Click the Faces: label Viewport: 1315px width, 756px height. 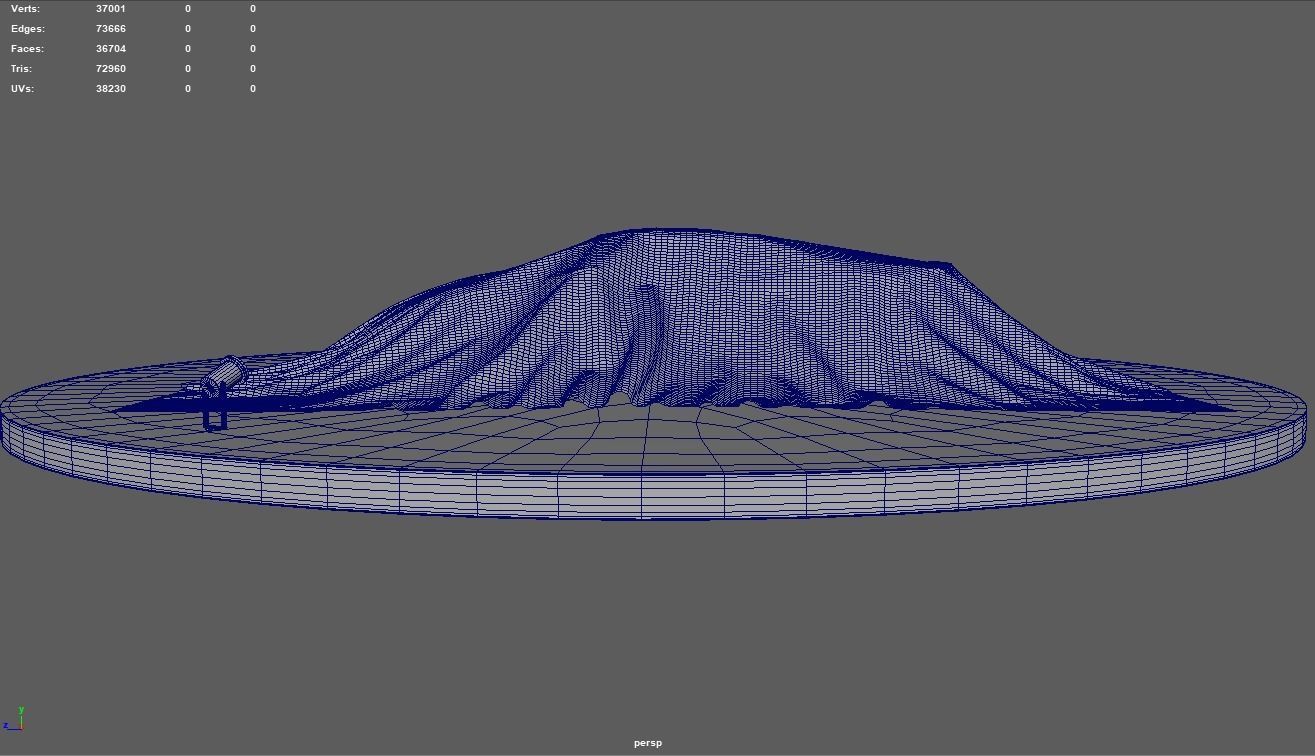(x=27, y=48)
